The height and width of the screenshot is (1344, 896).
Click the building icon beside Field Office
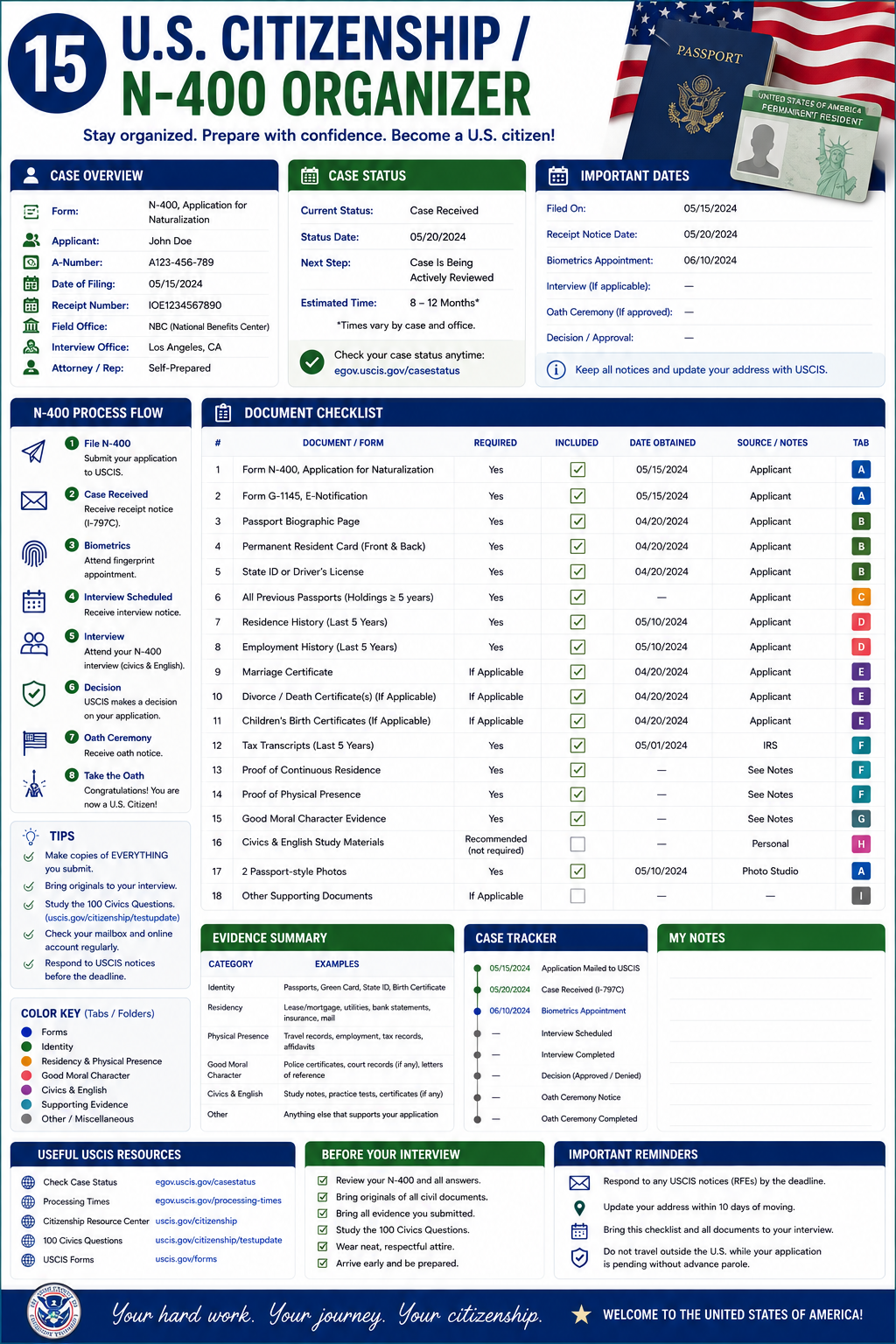coord(31,326)
